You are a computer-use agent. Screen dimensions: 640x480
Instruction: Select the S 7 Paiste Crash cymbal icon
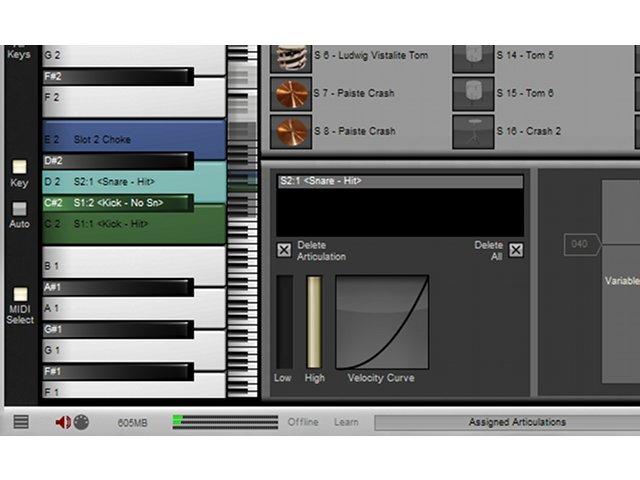click(x=291, y=93)
